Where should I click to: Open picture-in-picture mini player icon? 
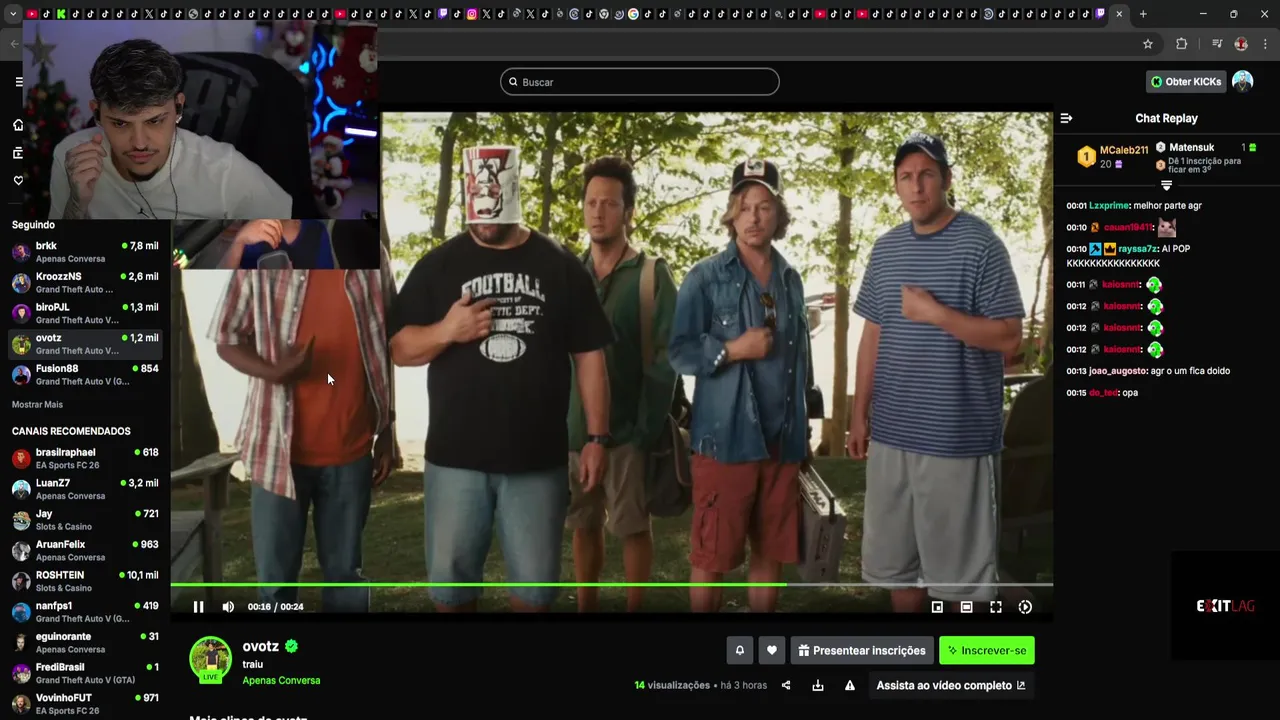(x=937, y=607)
